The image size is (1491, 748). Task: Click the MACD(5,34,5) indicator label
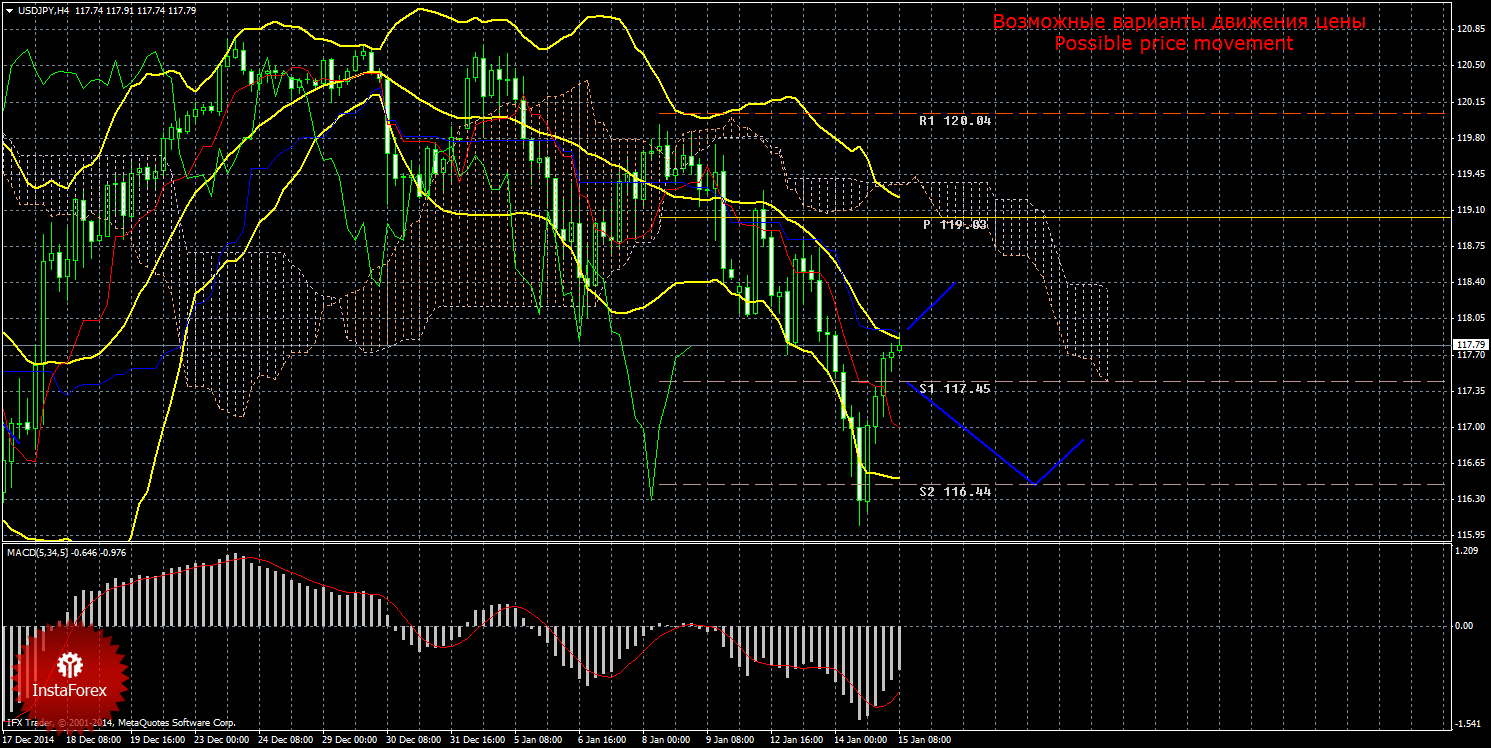click(x=66, y=552)
